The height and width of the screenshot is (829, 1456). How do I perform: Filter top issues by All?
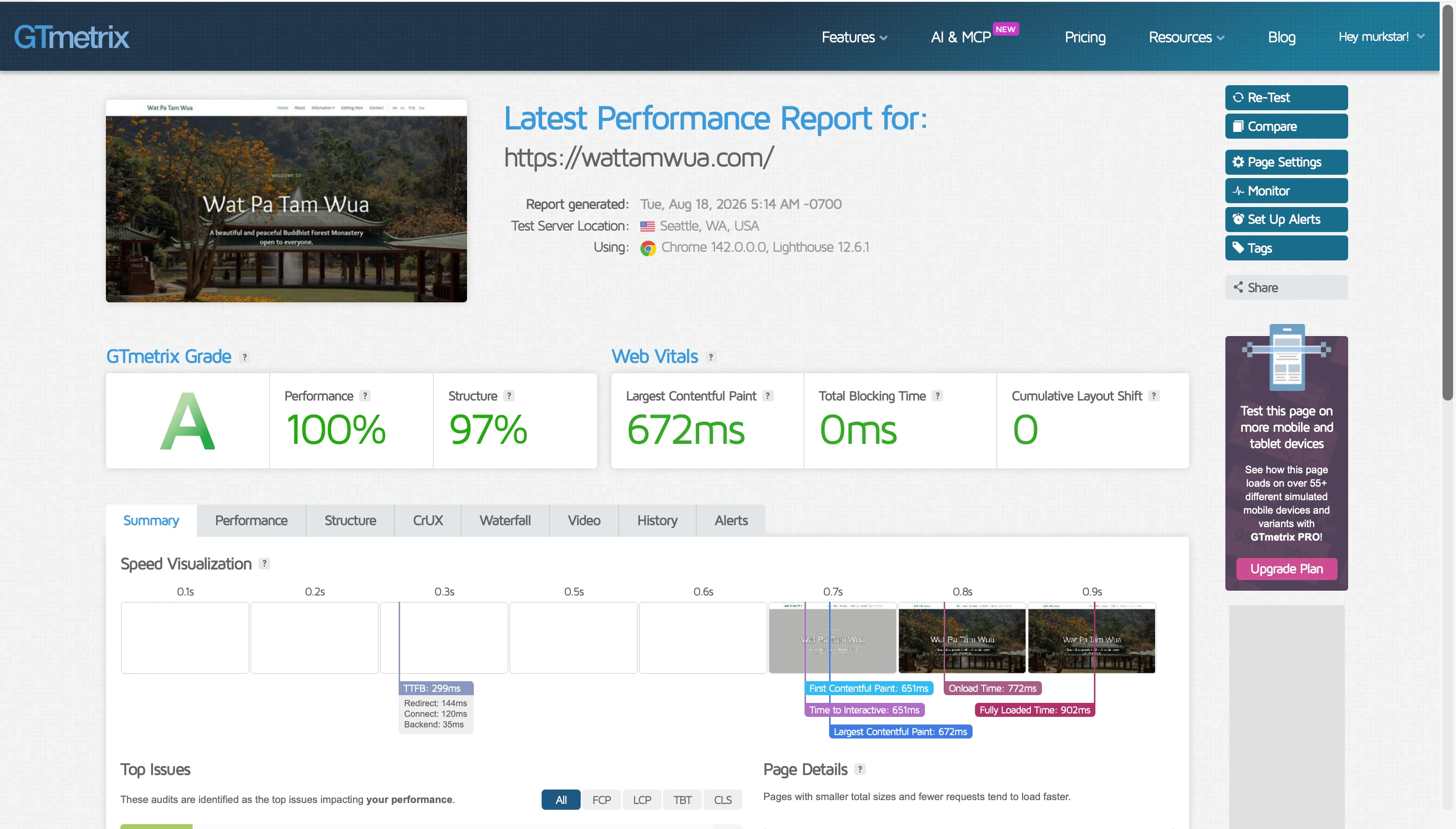tap(561, 799)
